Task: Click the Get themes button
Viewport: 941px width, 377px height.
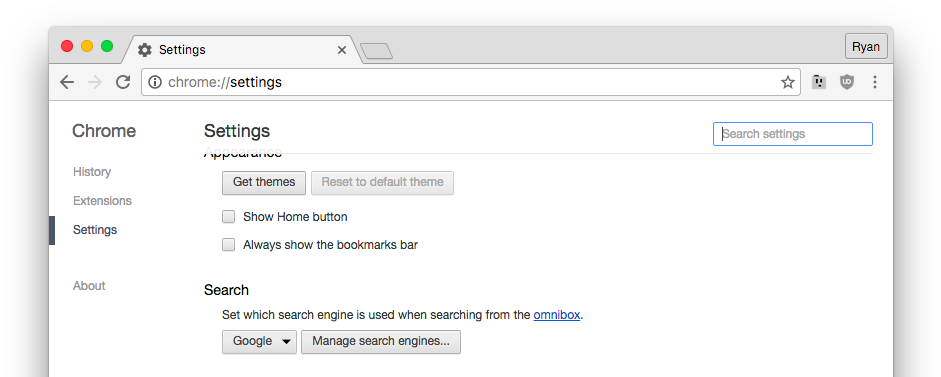Action: pos(264,182)
